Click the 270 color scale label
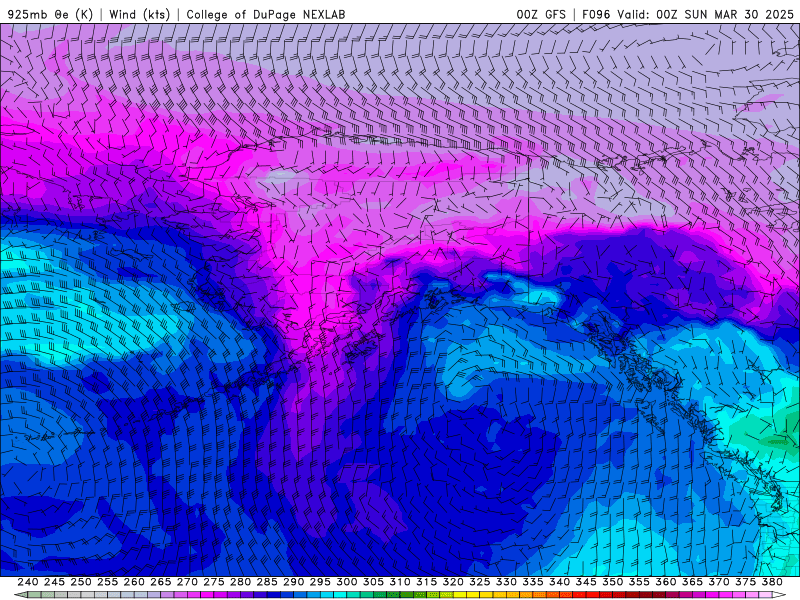 [187, 582]
